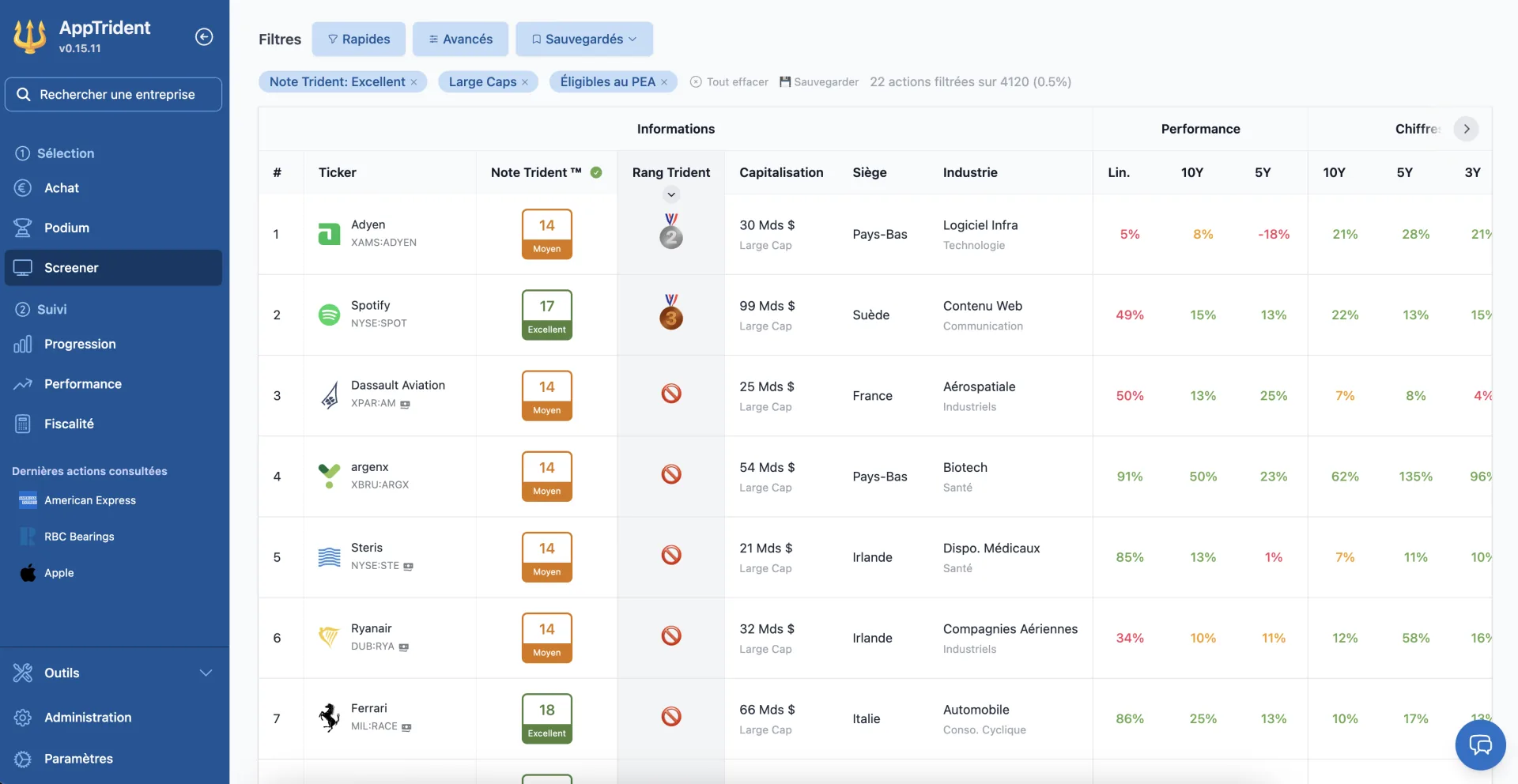
Task: Click the Spotify company logo
Action: click(329, 315)
